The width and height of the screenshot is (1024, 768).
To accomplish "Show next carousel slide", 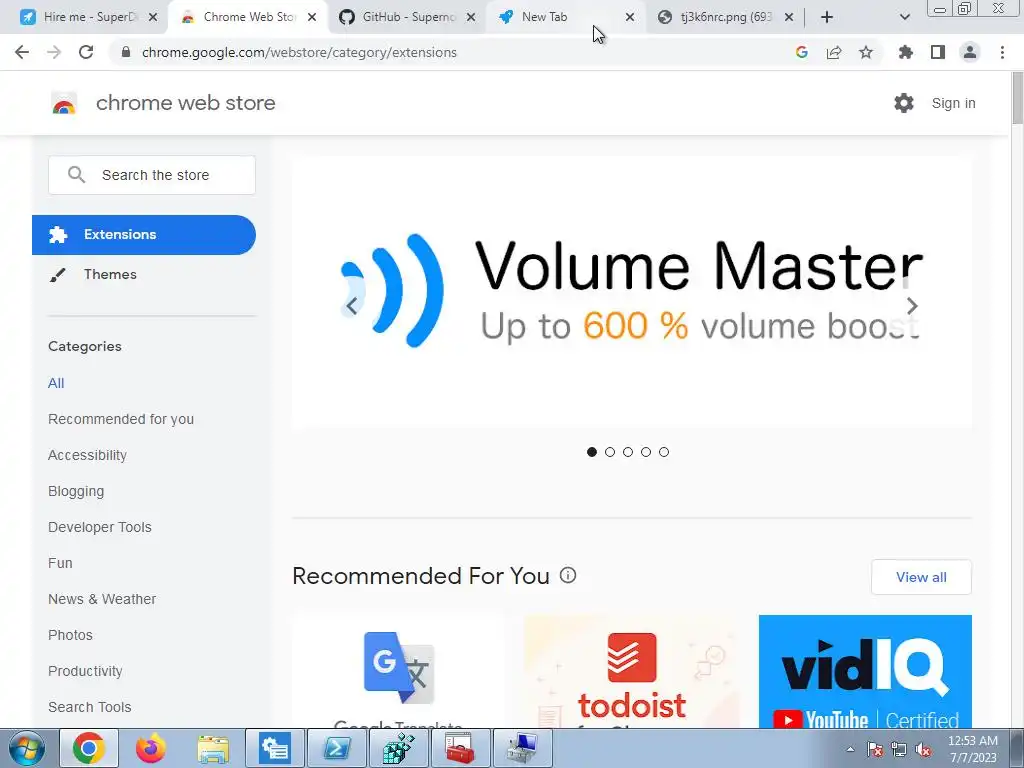I will [x=912, y=306].
